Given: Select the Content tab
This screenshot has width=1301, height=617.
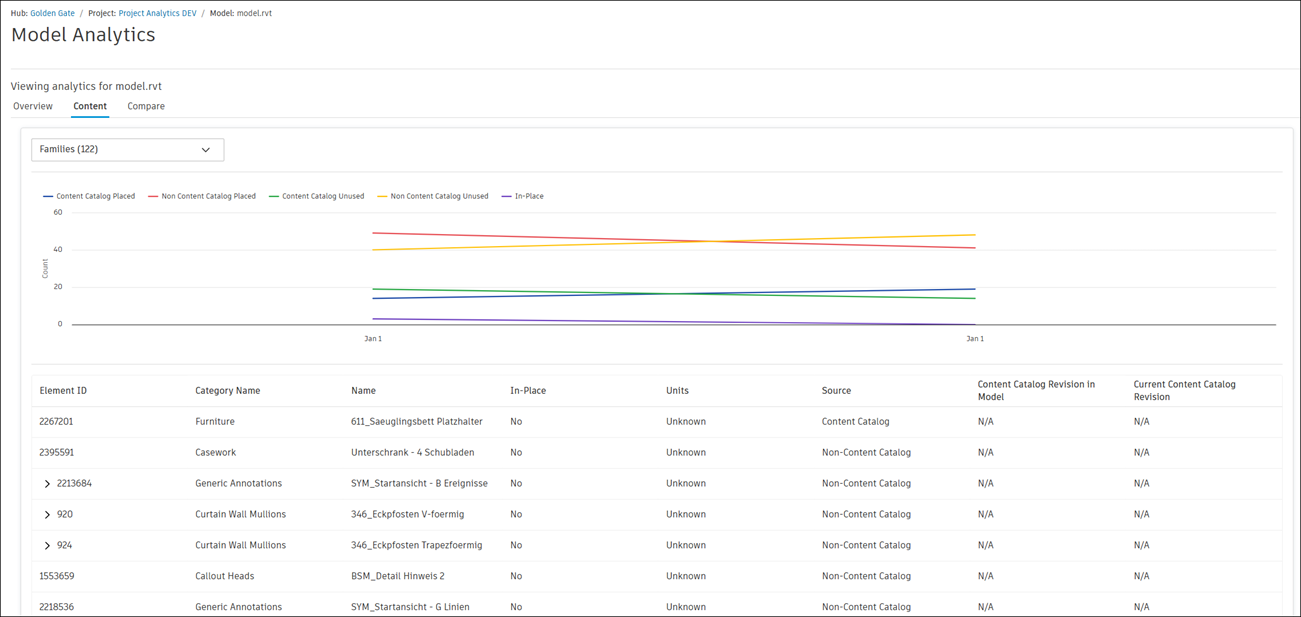Looking at the screenshot, I should pos(90,106).
